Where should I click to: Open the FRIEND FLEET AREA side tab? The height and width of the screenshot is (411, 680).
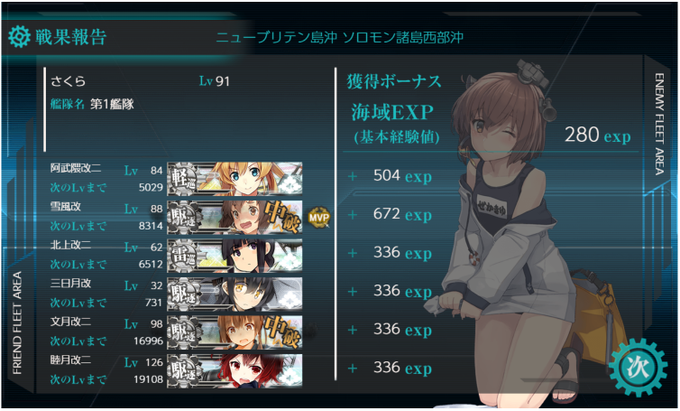(17, 323)
